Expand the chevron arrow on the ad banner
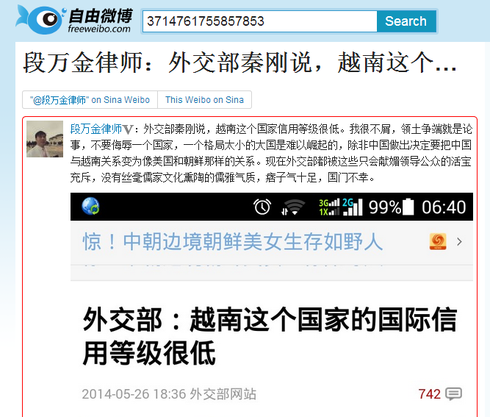Image resolution: width=490 pixels, height=417 pixels. 459,242
